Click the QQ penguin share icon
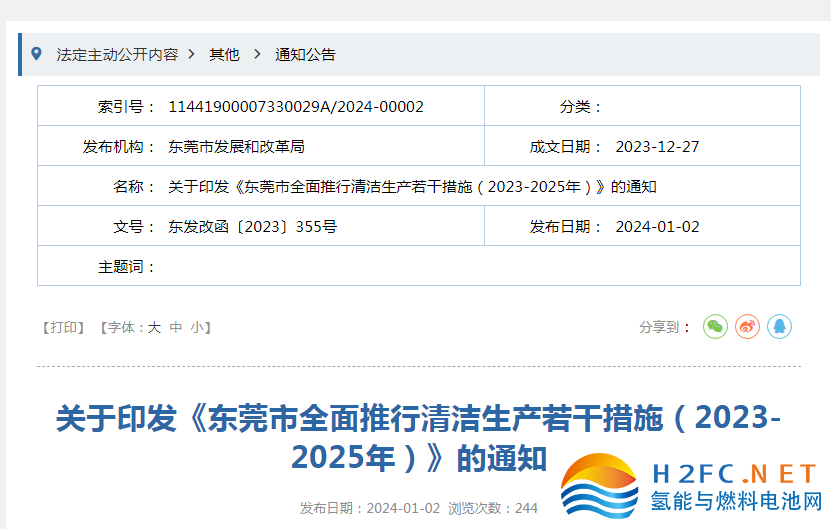The width and height of the screenshot is (831, 529). tap(779, 326)
